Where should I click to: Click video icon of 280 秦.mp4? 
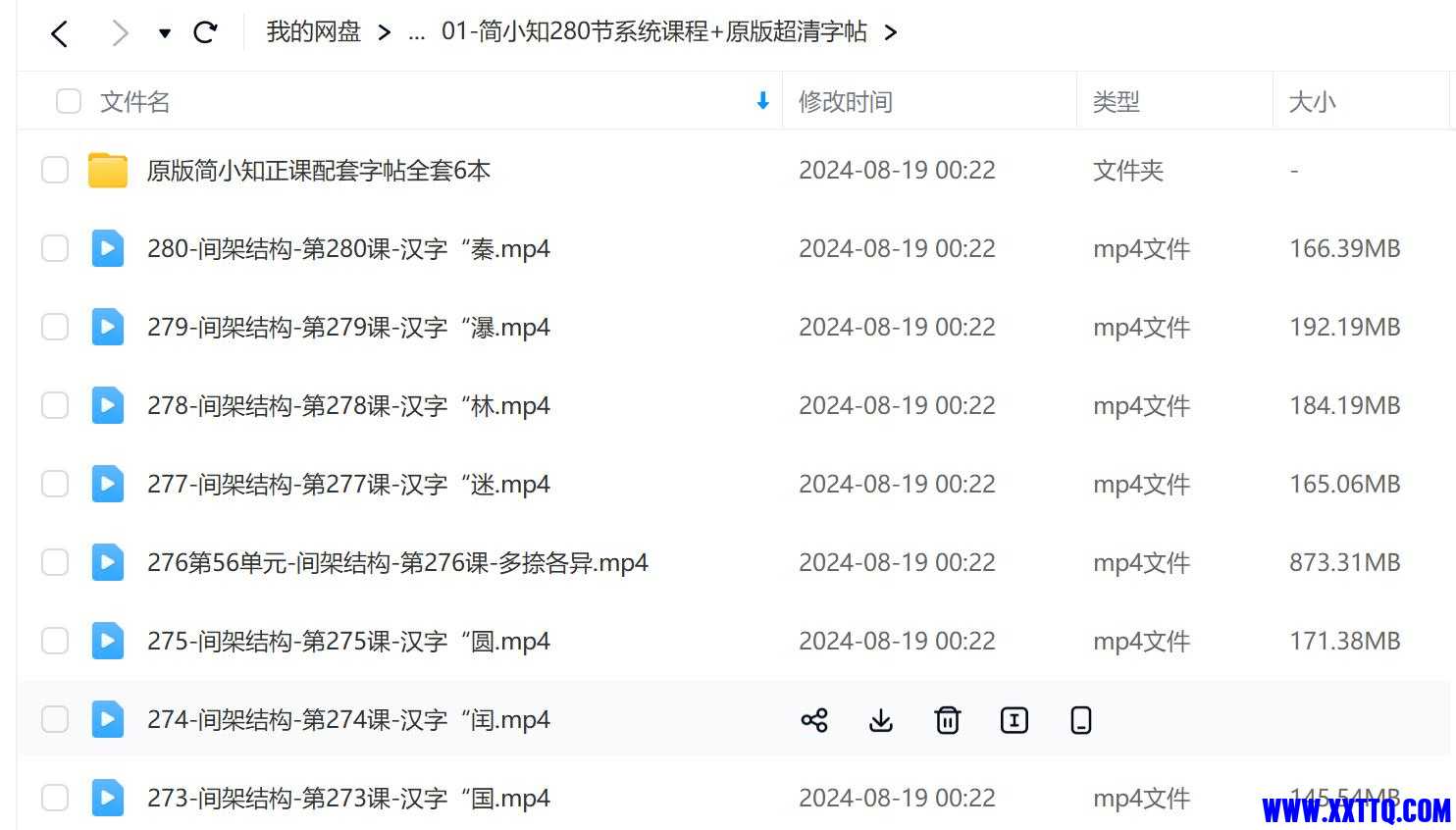coord(108,248)
